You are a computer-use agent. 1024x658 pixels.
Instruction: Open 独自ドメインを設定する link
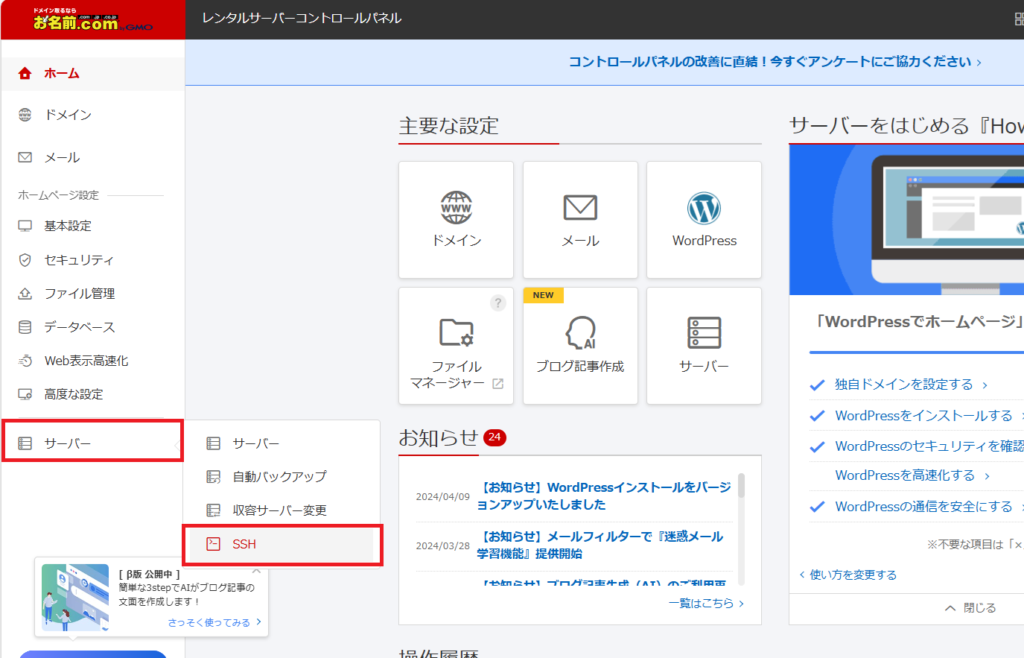pos(911,384)
